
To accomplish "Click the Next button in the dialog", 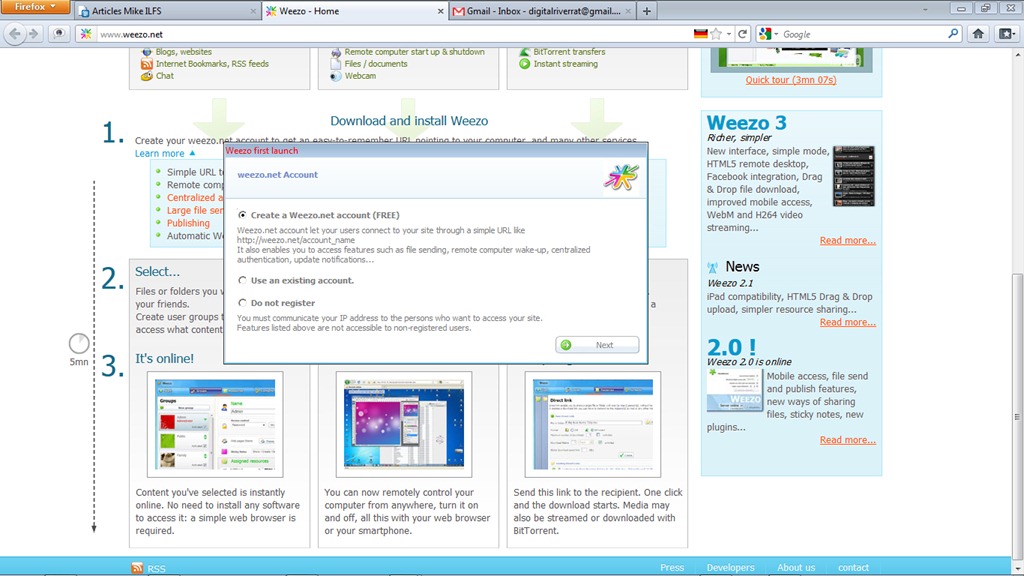I will coord(597,345).
